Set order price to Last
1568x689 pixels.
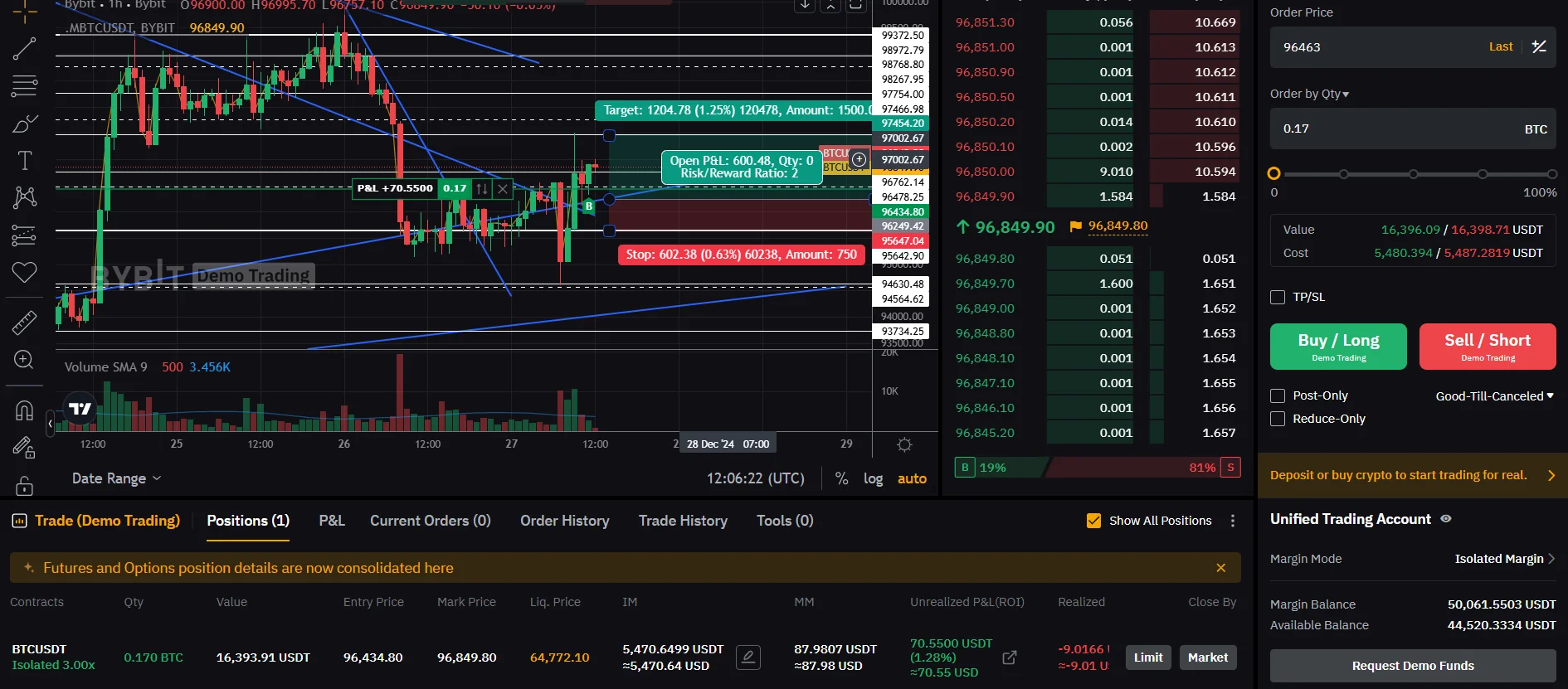pos(1501,46)
